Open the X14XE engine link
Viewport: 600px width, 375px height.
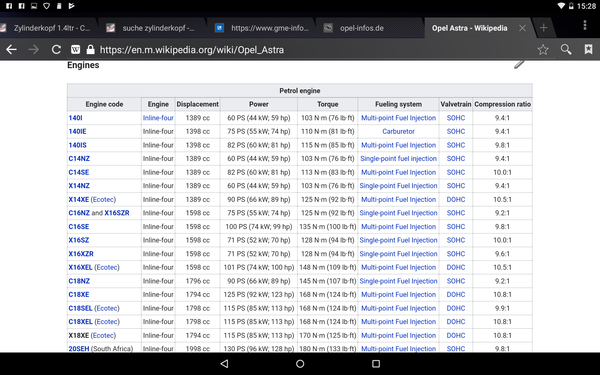pyautogui.click(x=79, y=199)
